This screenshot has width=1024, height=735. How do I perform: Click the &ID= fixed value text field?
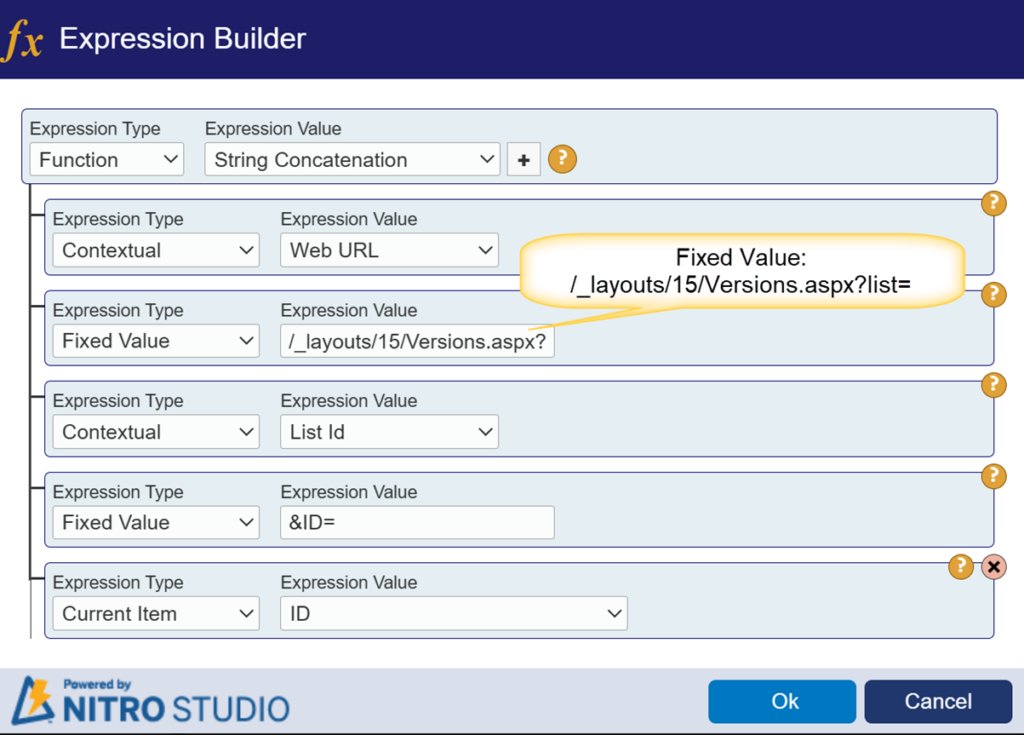click(417, 523)
